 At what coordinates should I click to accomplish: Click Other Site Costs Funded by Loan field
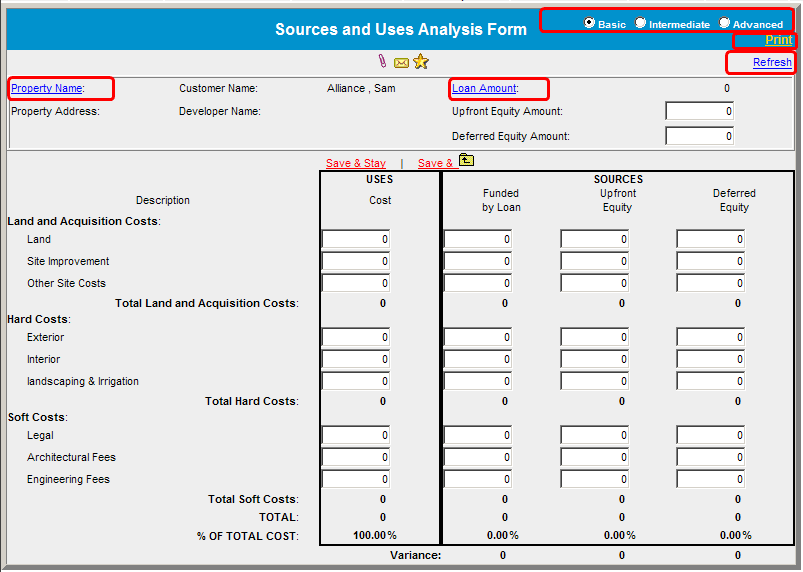[x=478, y=283]
